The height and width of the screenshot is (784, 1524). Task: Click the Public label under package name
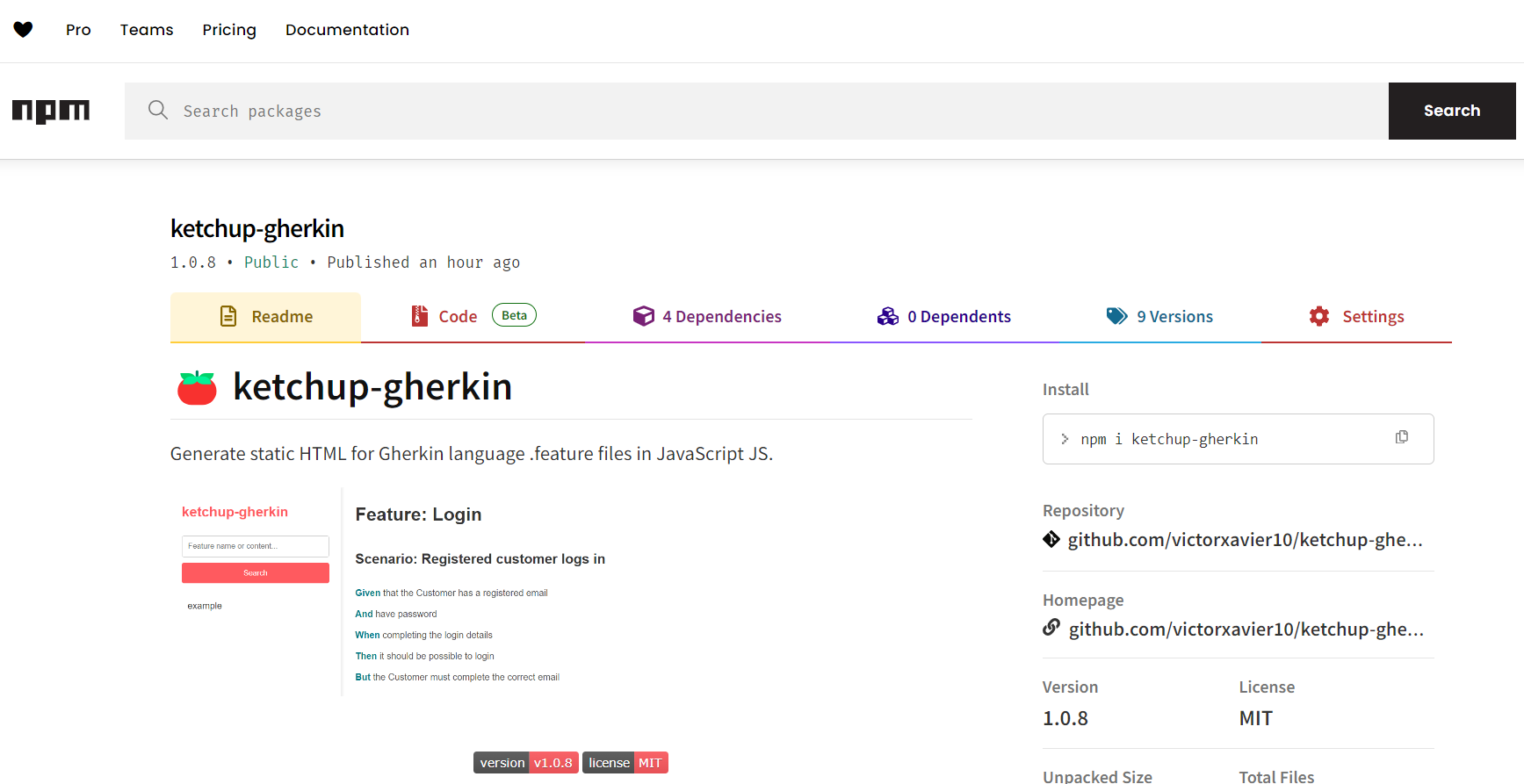tap(271, 263)
